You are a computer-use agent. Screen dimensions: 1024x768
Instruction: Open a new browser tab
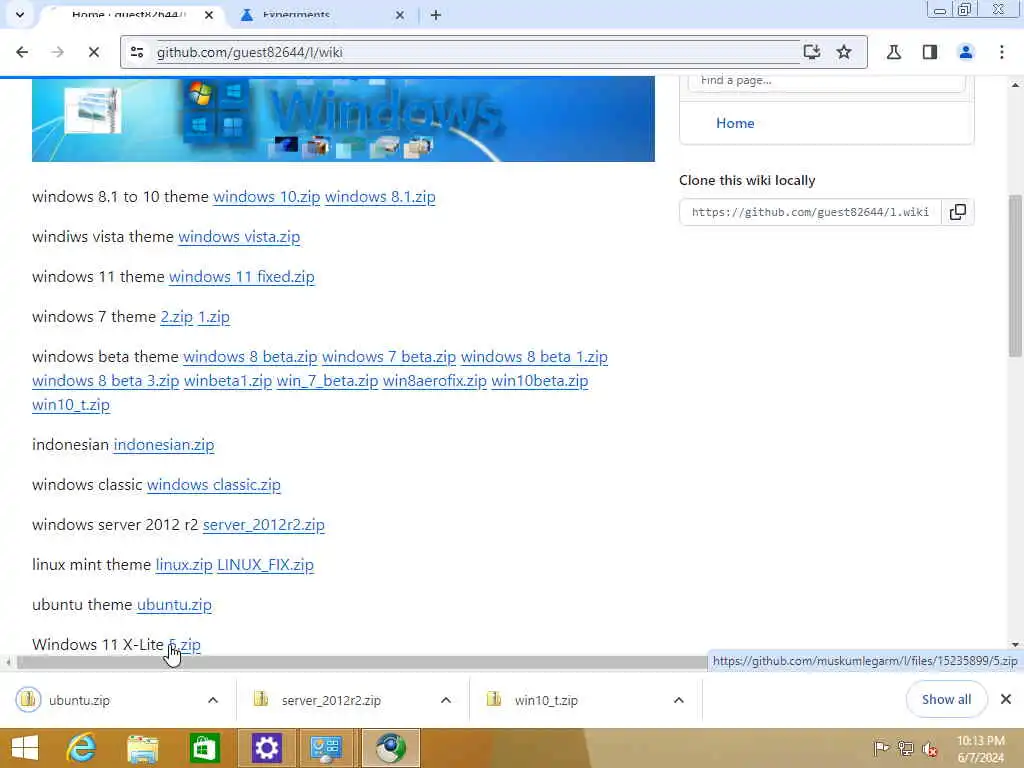(436, 15)
